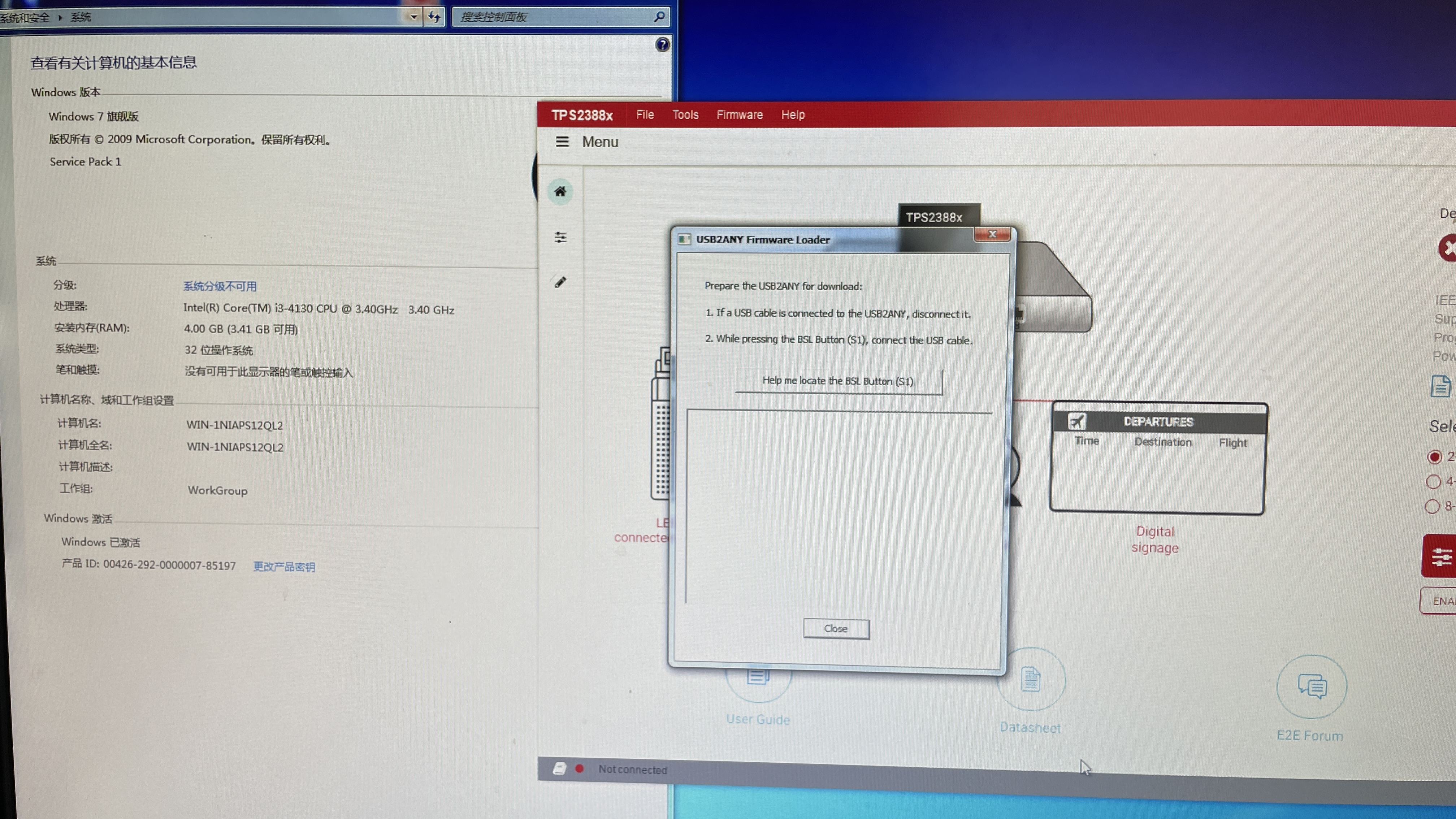This screenshot has height=819, width=1456.
Task: Open the Firmware menu
Action: [x=739, y=115]
